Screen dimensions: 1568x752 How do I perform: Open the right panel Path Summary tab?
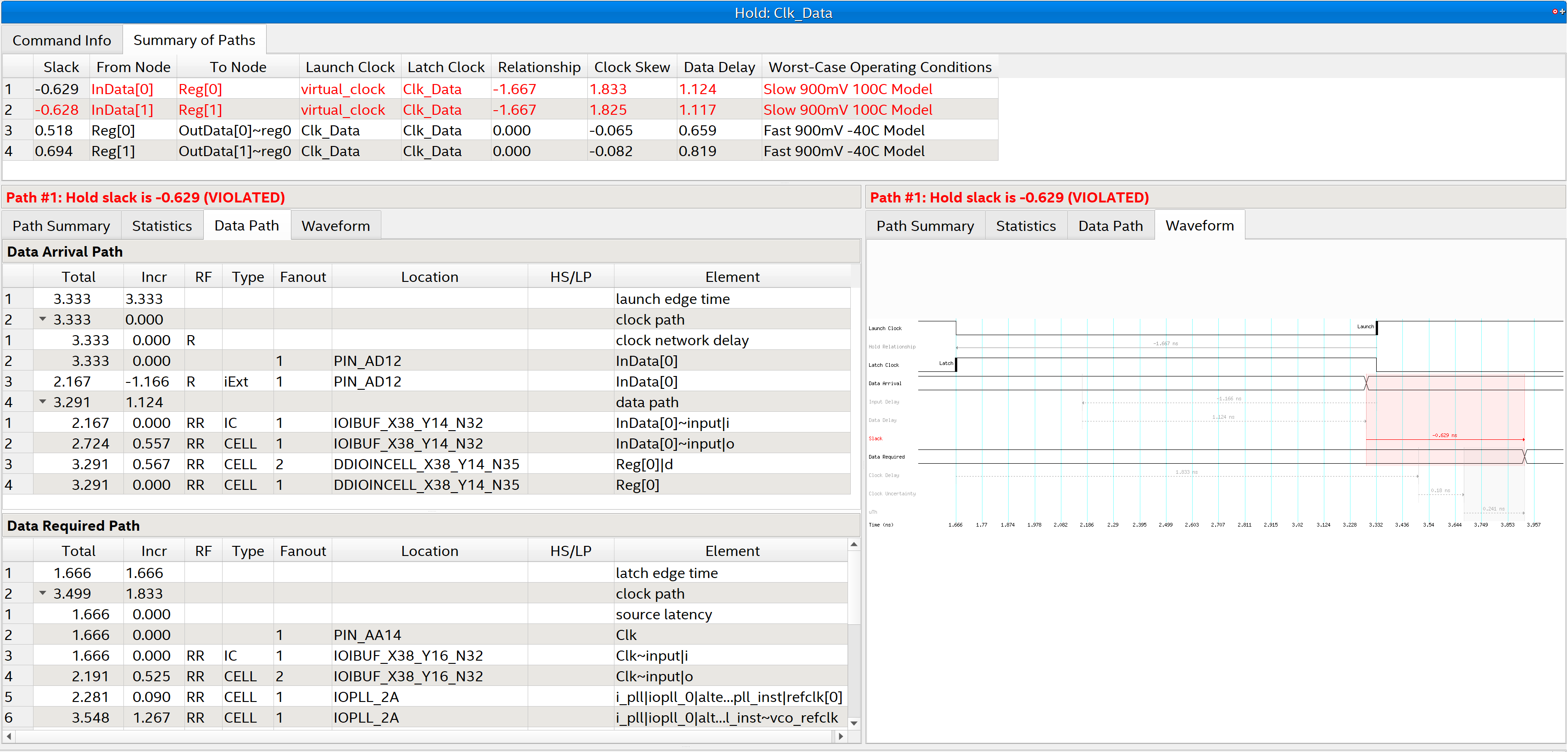(925, 226)
